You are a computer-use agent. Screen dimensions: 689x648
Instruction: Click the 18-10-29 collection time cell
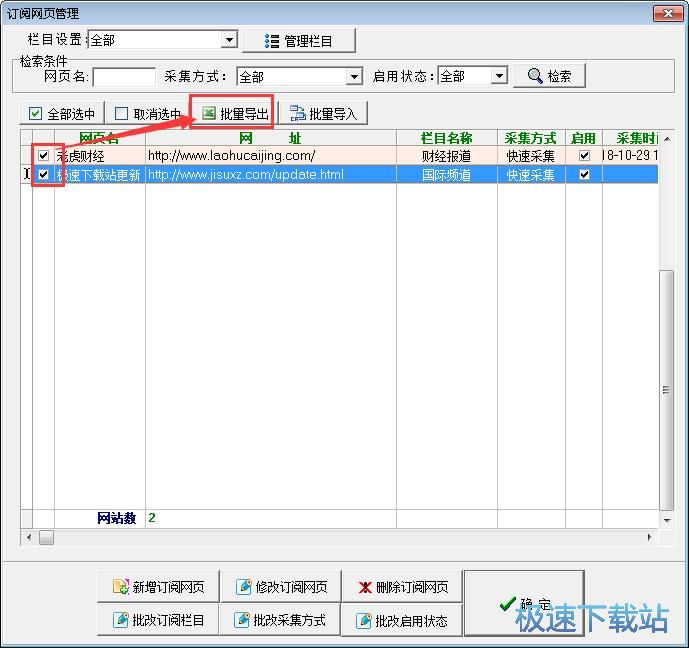pos(630,156)
